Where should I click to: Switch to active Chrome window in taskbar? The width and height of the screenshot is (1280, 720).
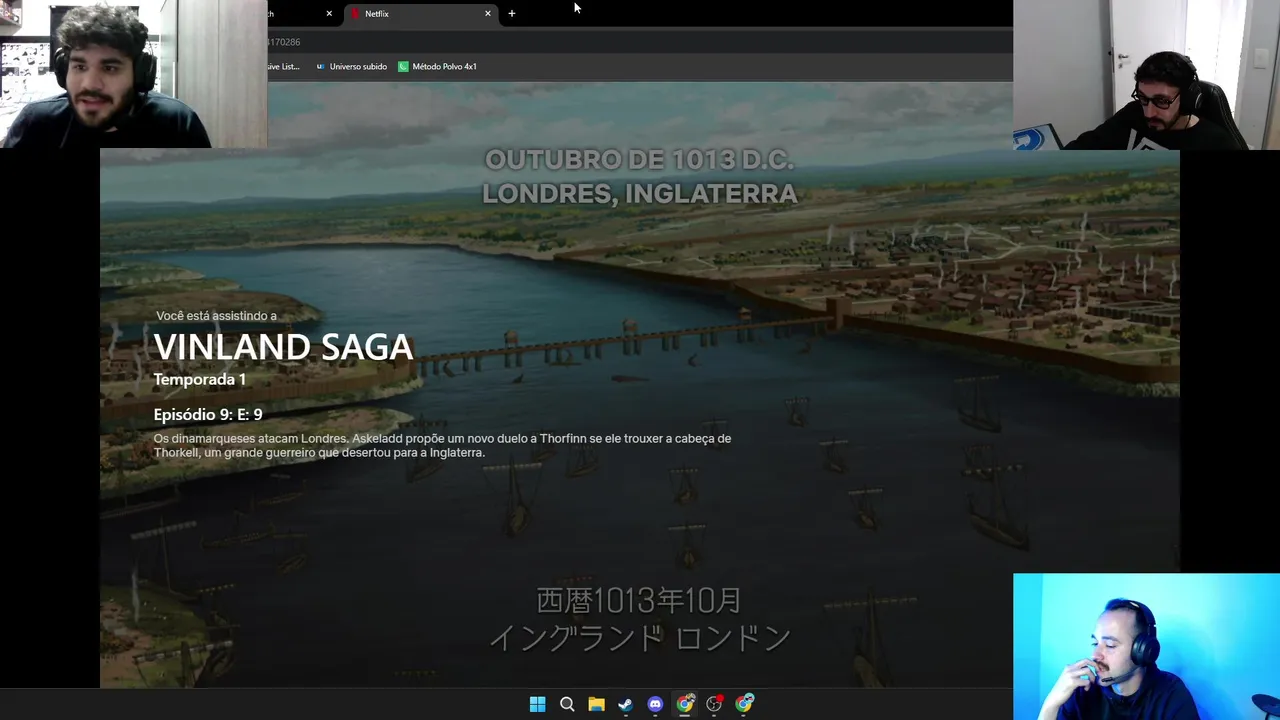coord(685,704)
